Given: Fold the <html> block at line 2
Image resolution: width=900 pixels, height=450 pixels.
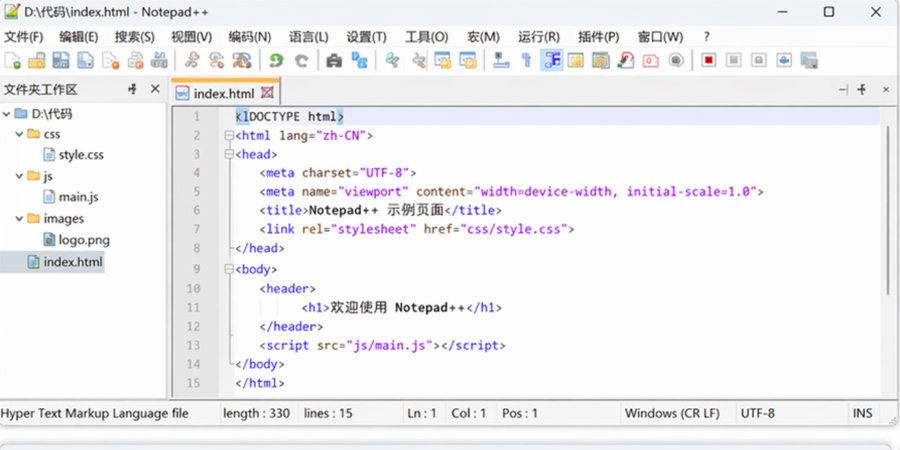Looking at the screenshot, I should pos(230,136).
